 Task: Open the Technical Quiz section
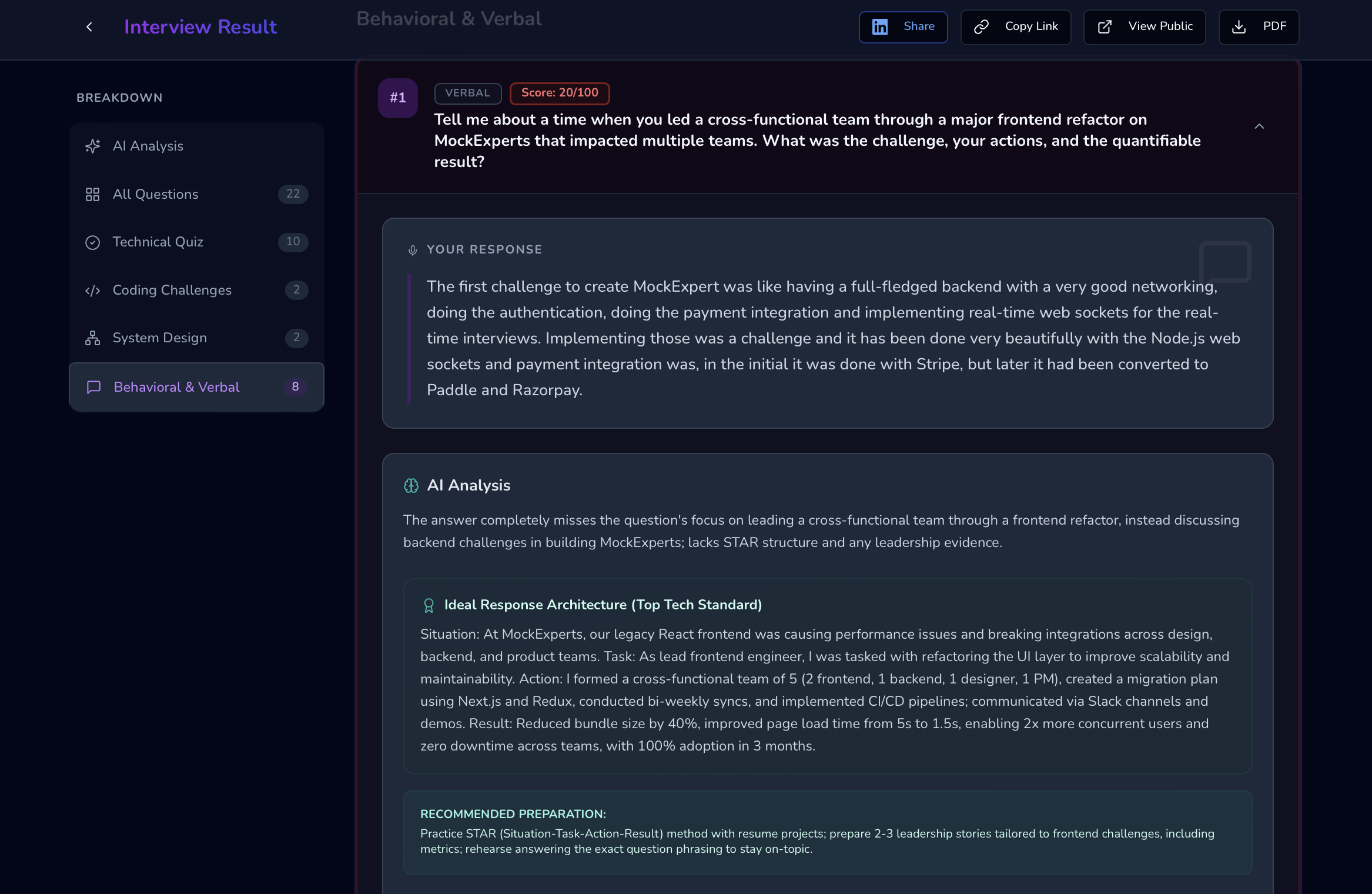click(158, 242)
